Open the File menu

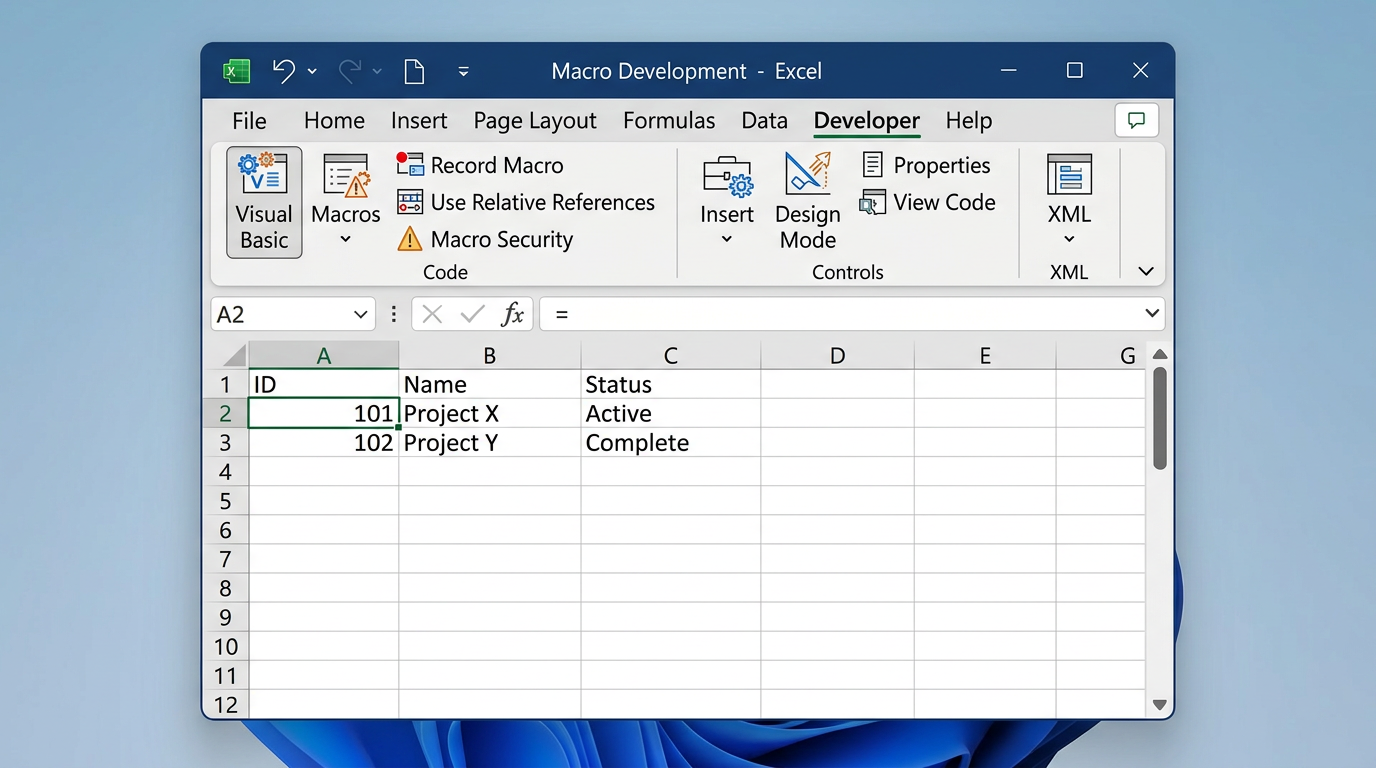pos(249,121)
